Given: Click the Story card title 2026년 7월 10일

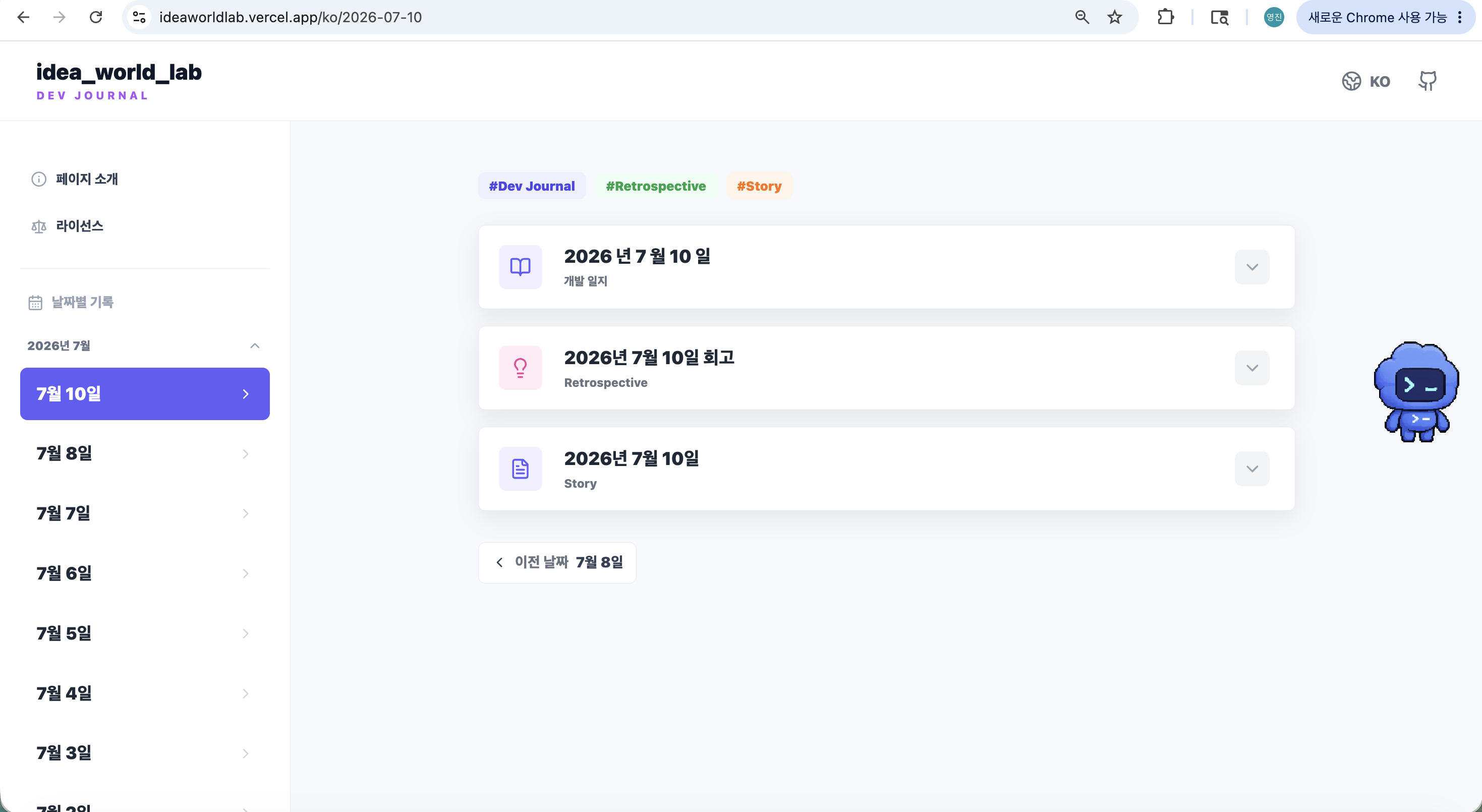Looking at the screenshot, I should coord(631,458).
